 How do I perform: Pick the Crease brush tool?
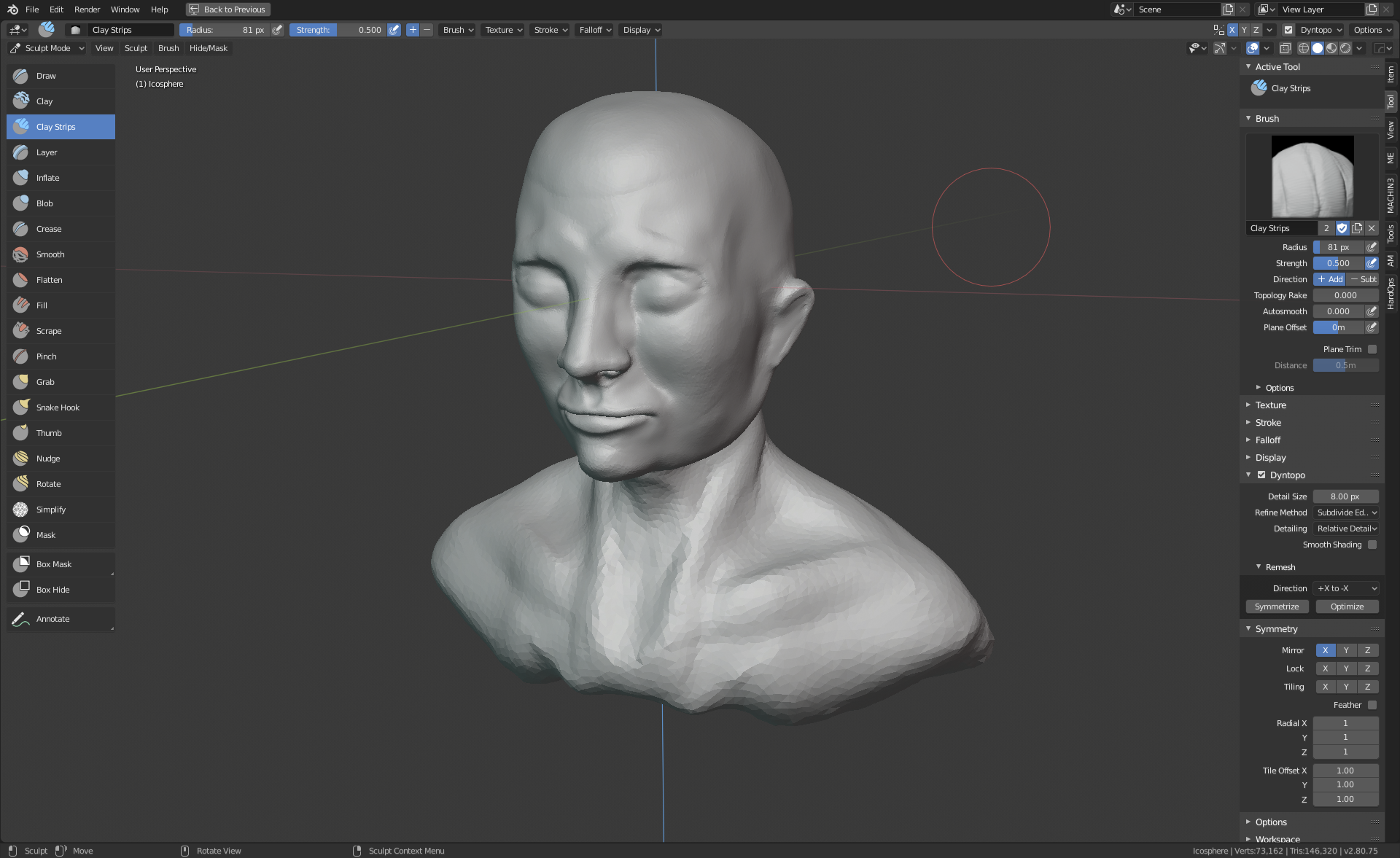pyautogui.click(x=49, y=229)
